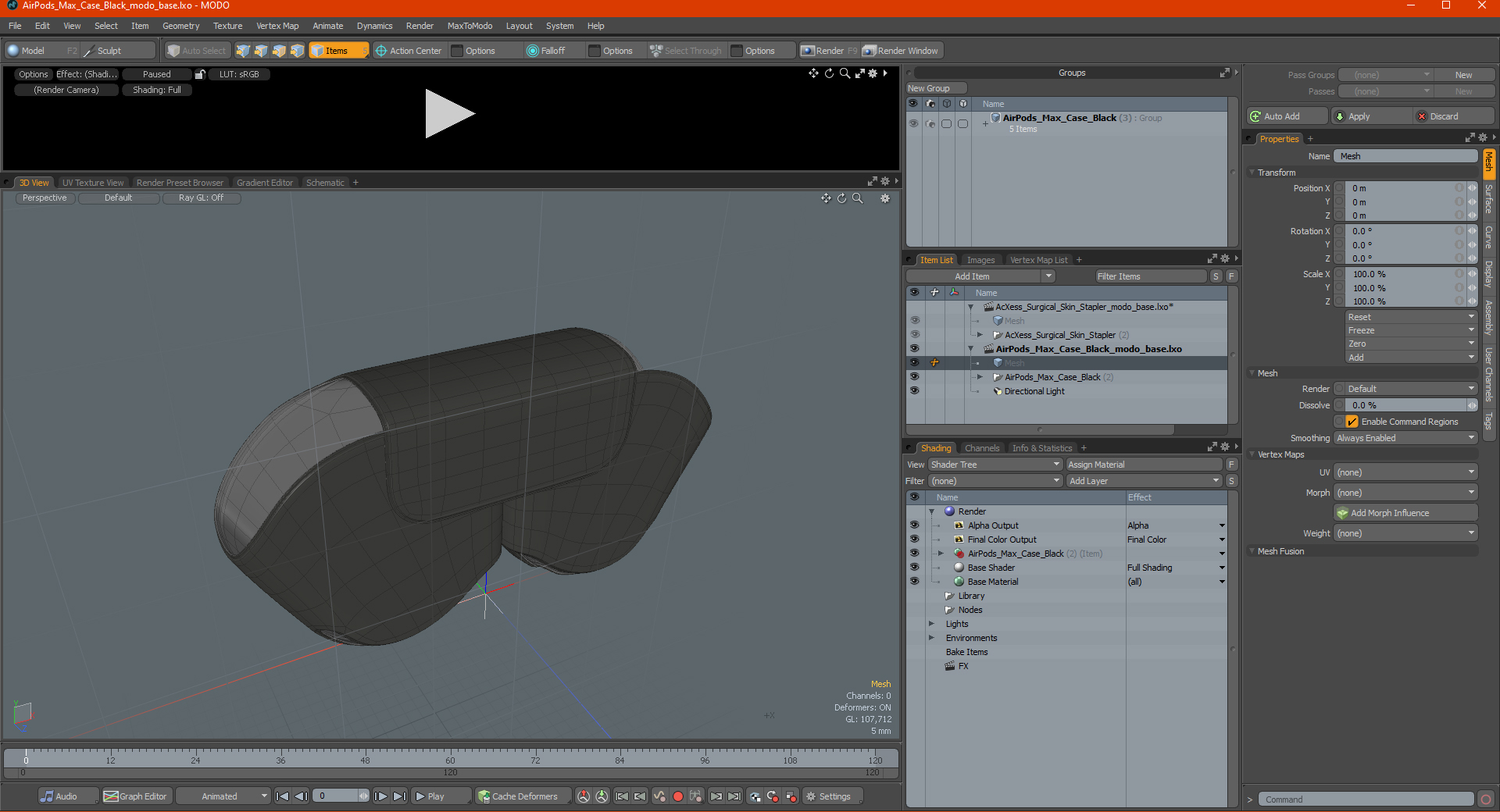Activate the Items selection mode
This screenshot has height=812, width=1500.
338,51
